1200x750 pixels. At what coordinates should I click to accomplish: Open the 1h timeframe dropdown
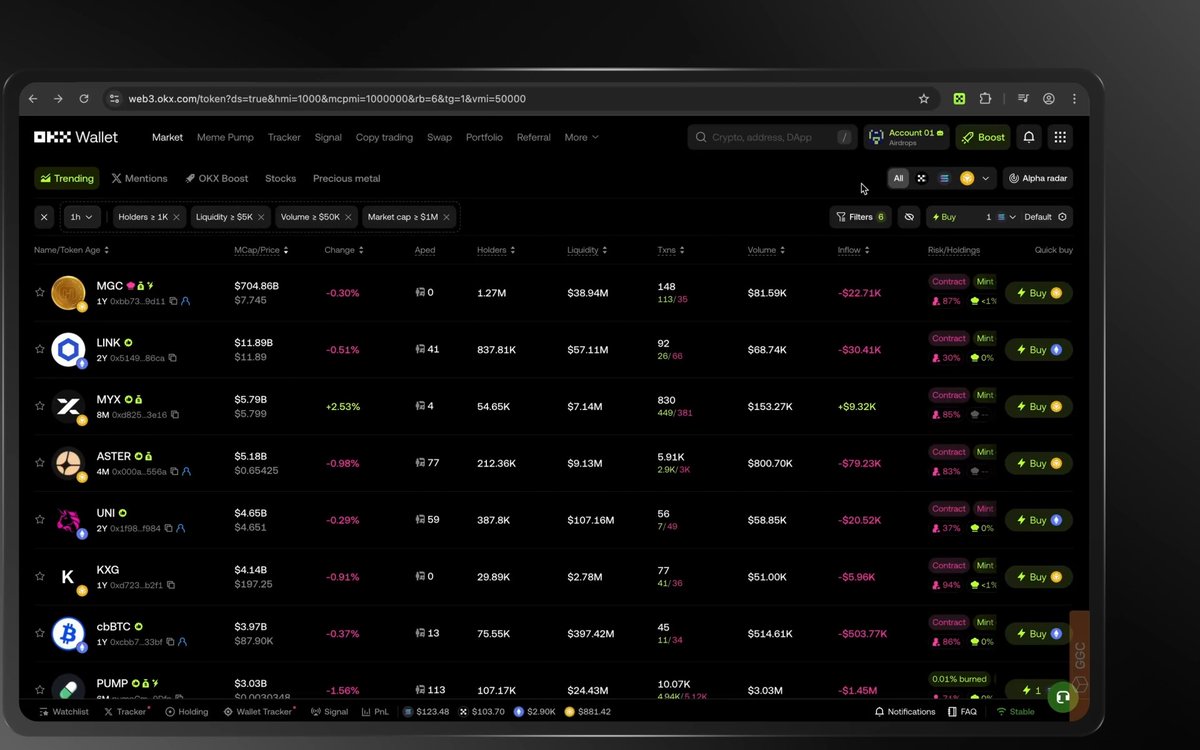pos(81,217)
